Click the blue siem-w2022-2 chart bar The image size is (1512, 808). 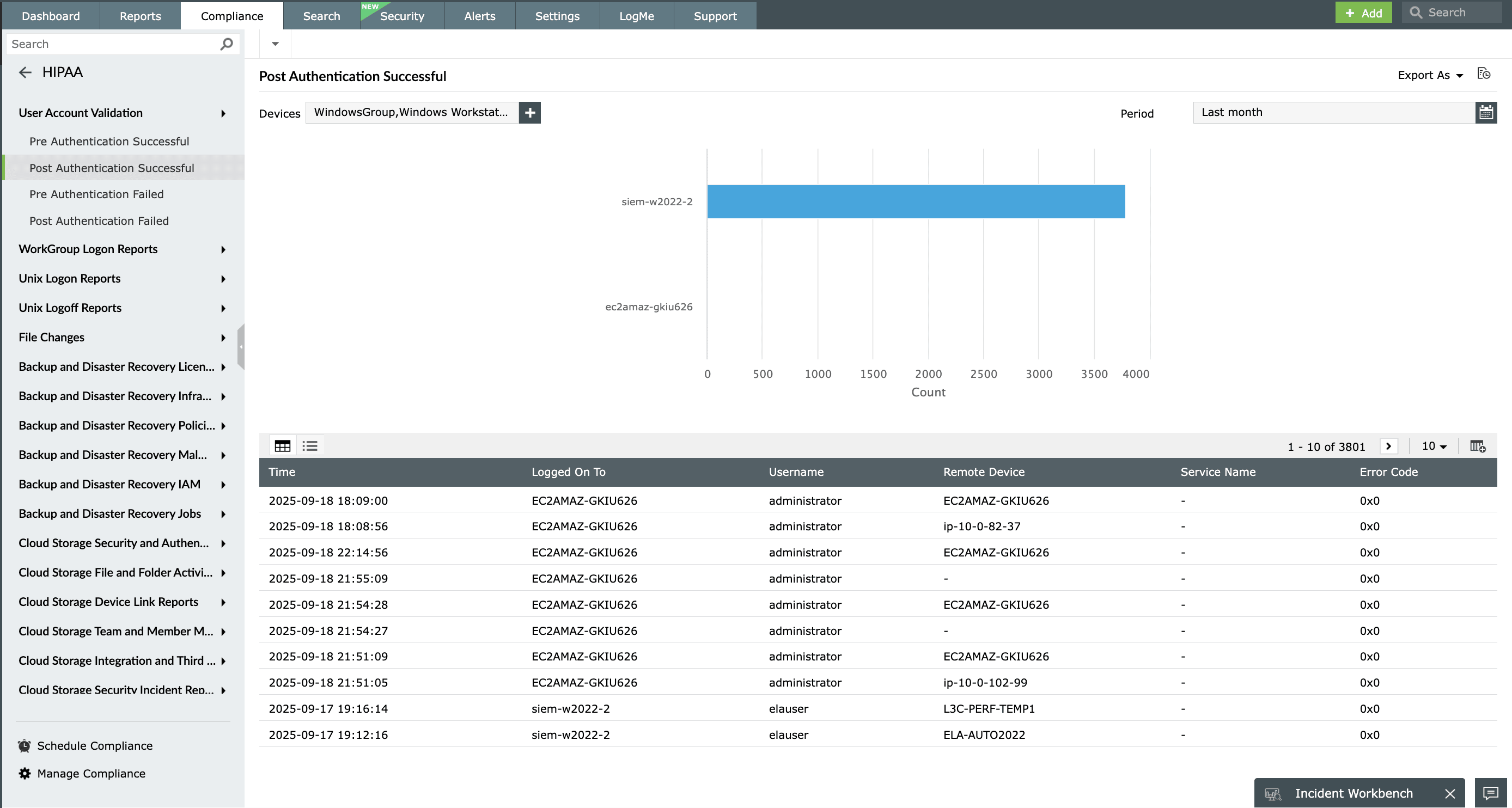(916, 202)
